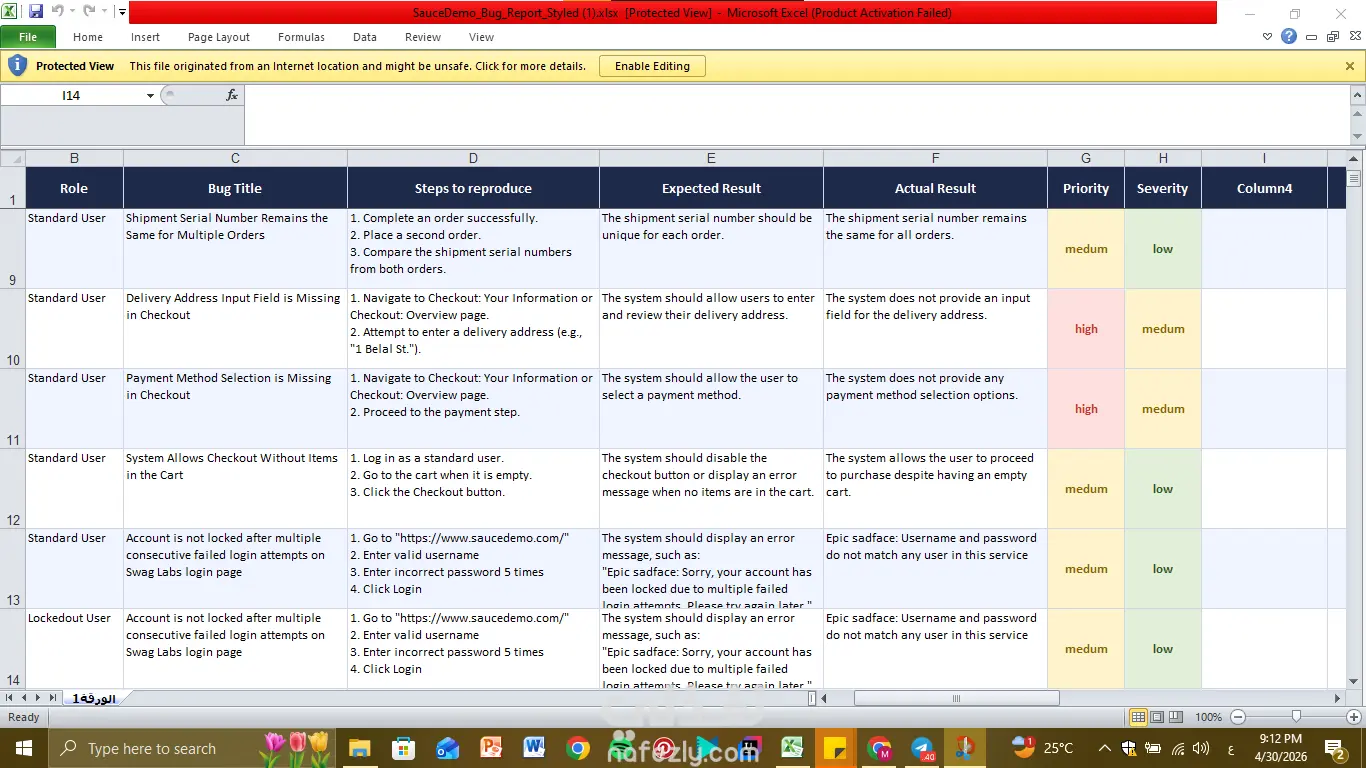
Task: Click the Priority header cell
Action: [1086, 188]
